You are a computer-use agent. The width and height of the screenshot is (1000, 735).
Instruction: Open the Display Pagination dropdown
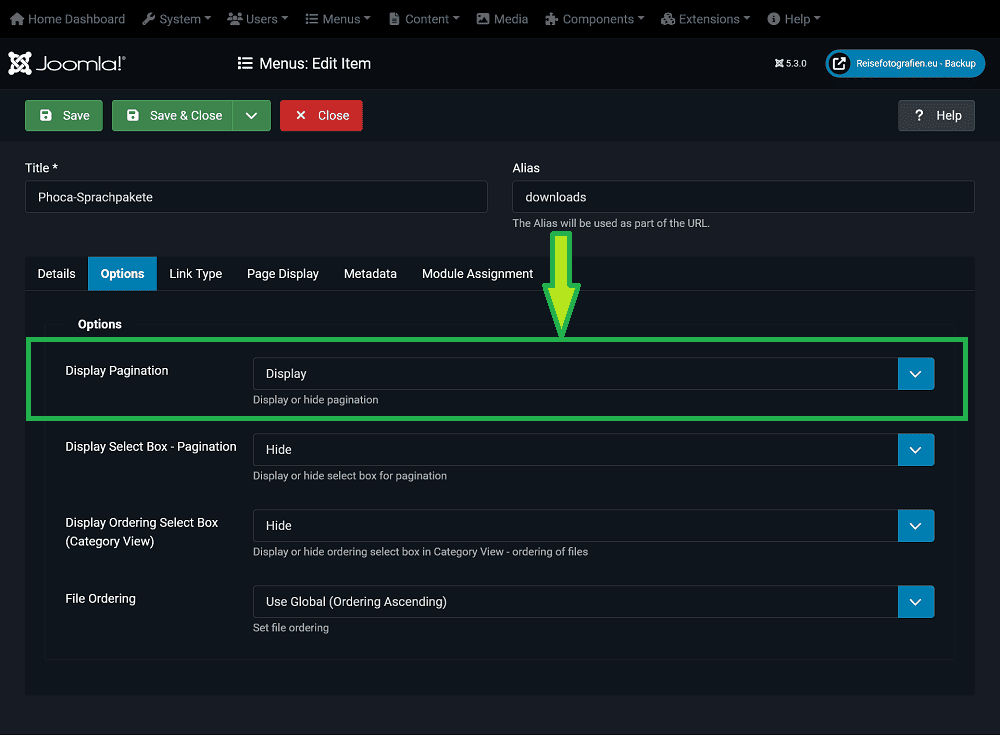point(594,373)
